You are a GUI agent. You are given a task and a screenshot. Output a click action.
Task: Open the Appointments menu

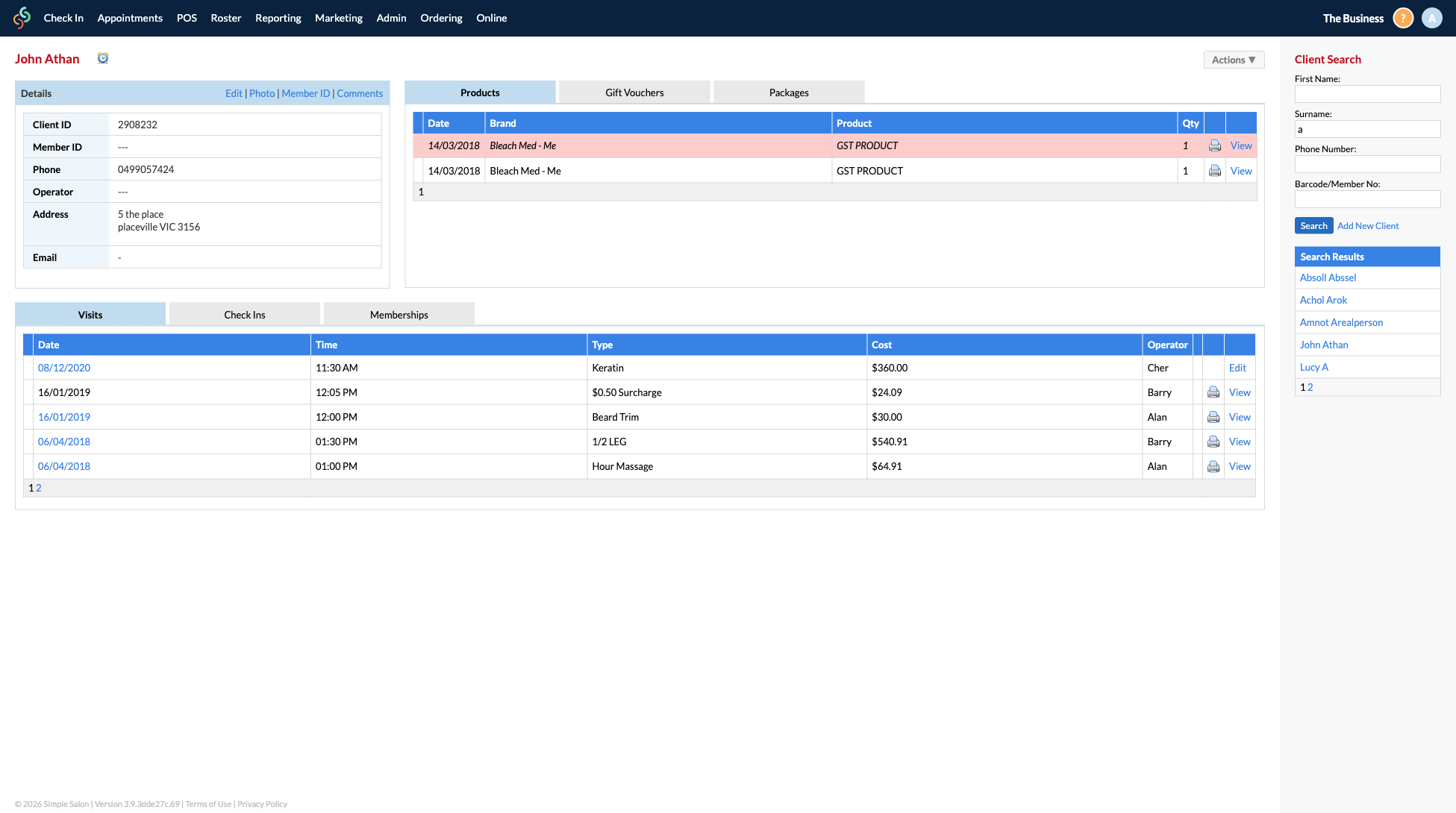[x=130, y=18]
